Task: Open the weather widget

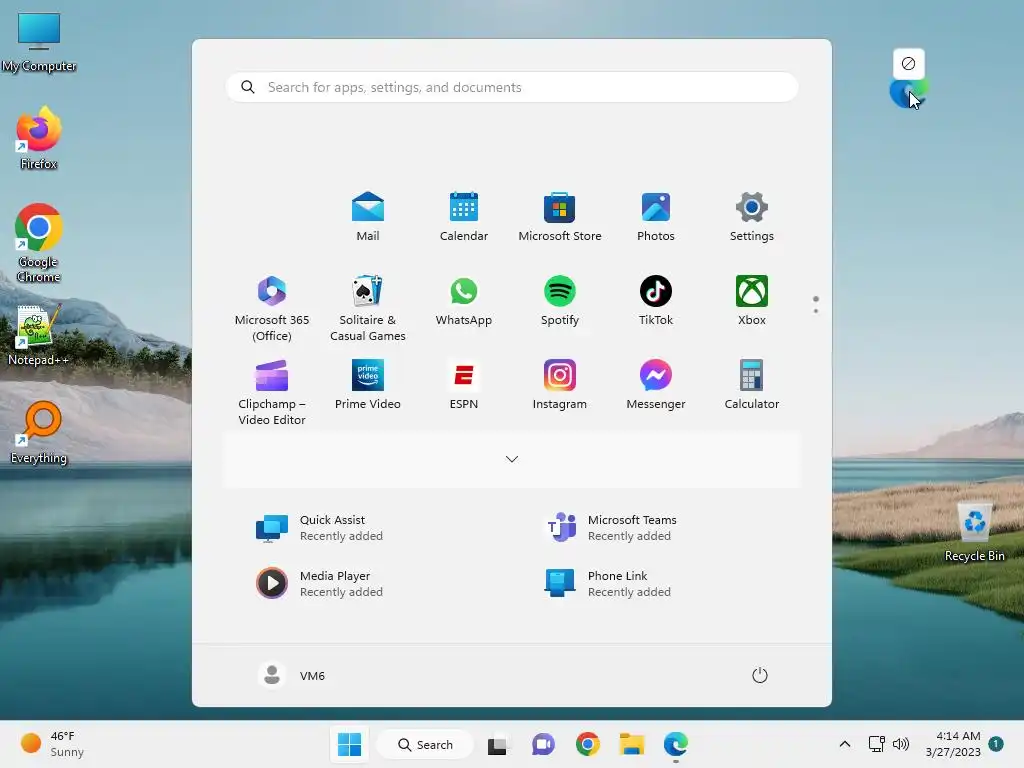Action: tap(52, 744)
